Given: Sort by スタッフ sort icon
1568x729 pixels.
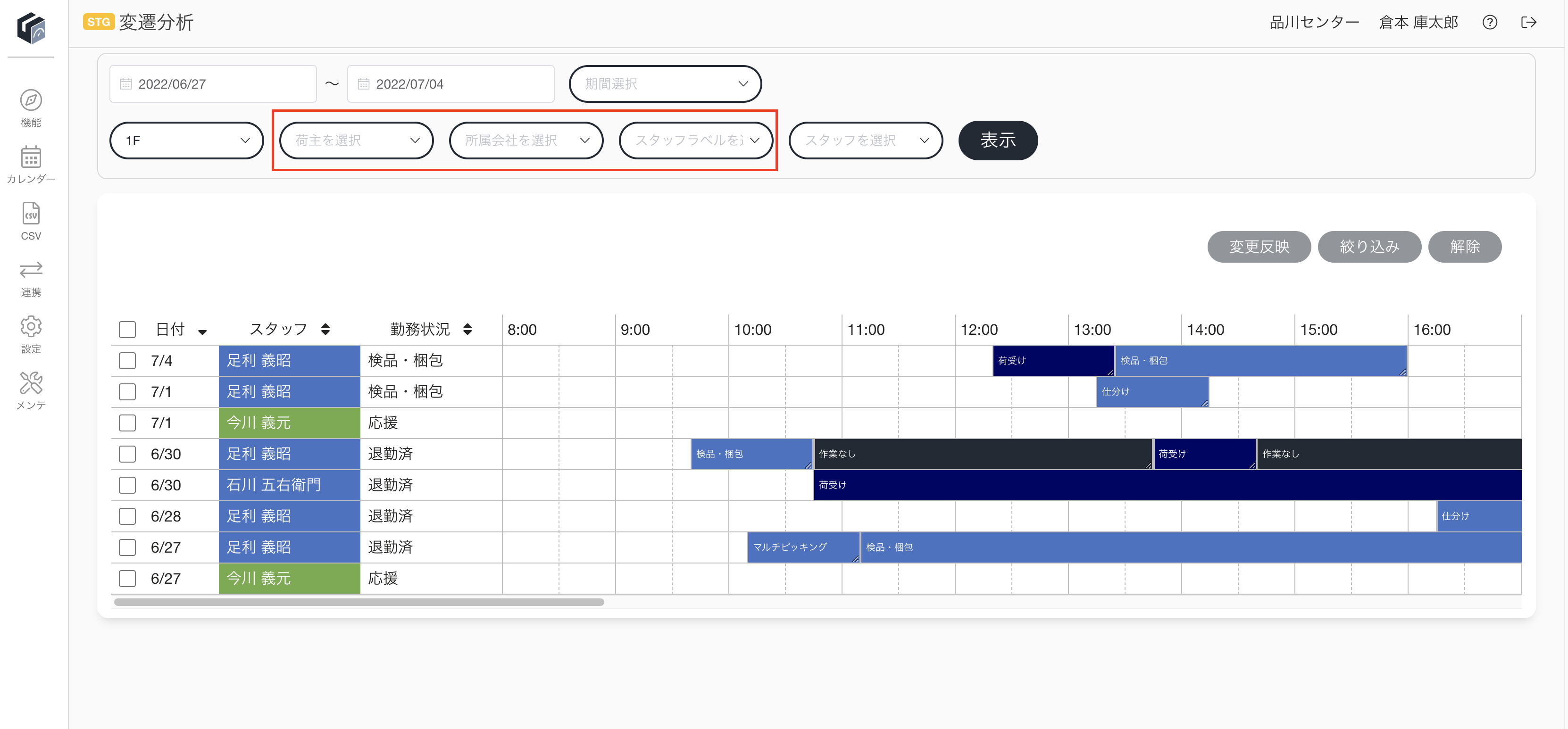Looking at the screenshot, I should [325, 329].
